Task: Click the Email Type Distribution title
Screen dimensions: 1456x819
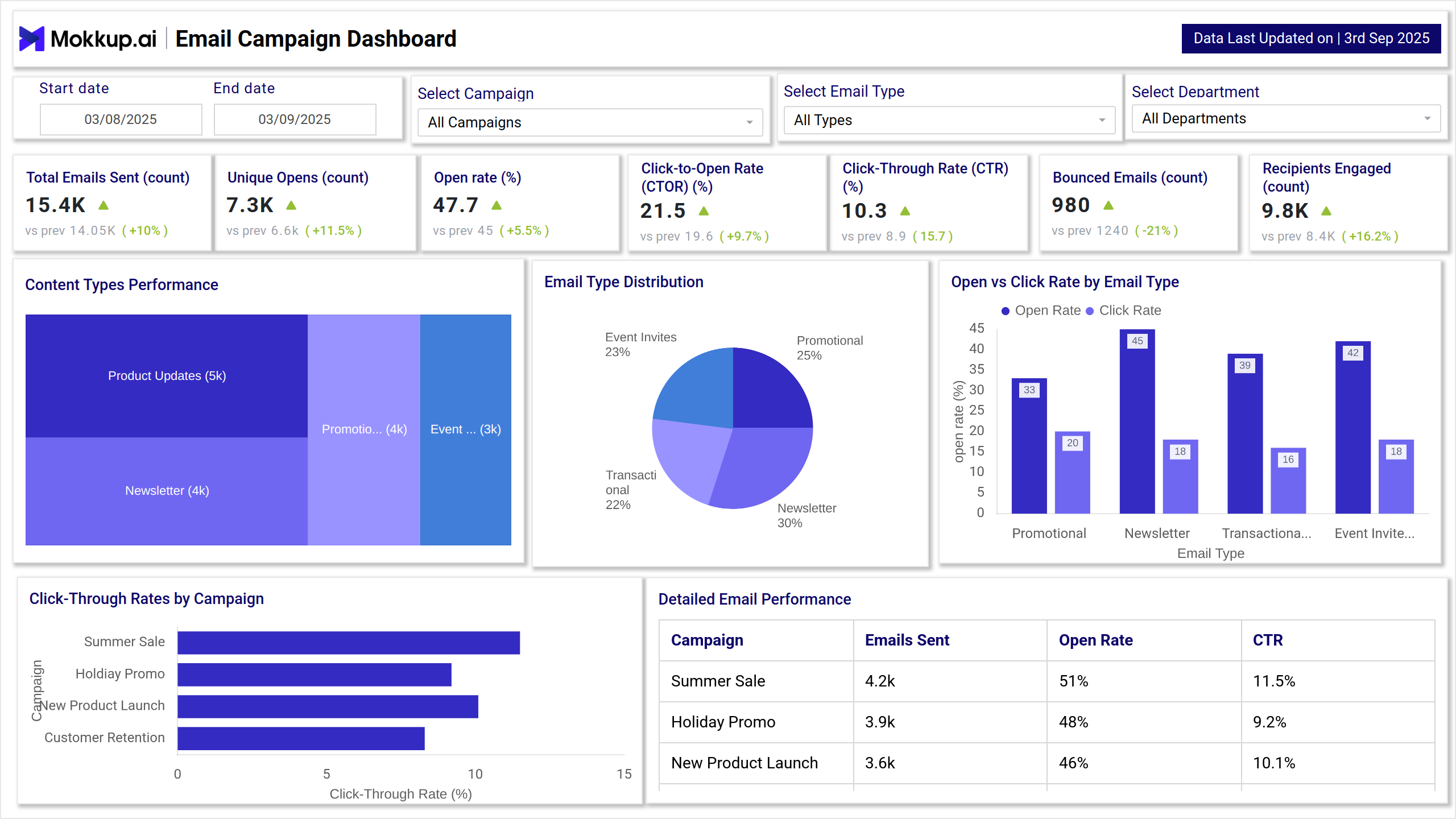Action: tap(624, 282)
